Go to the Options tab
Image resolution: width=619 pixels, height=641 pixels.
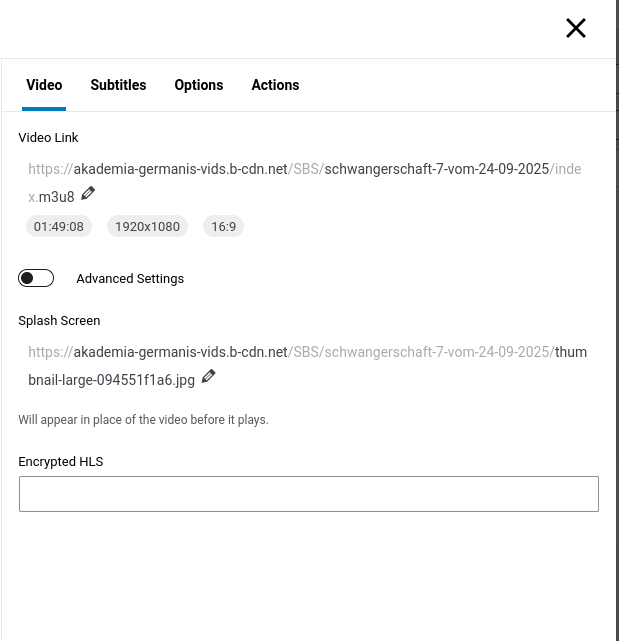point(199,85)
